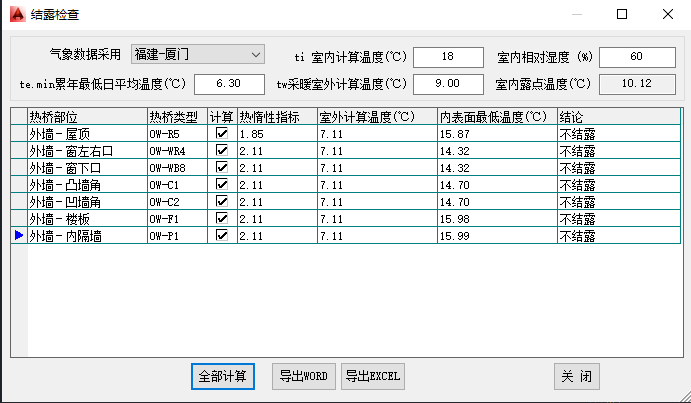Select the 外墙-楼板 table row
Viewport: 691px width, 403px height.
pyautogui.click(x=86, y=219)
